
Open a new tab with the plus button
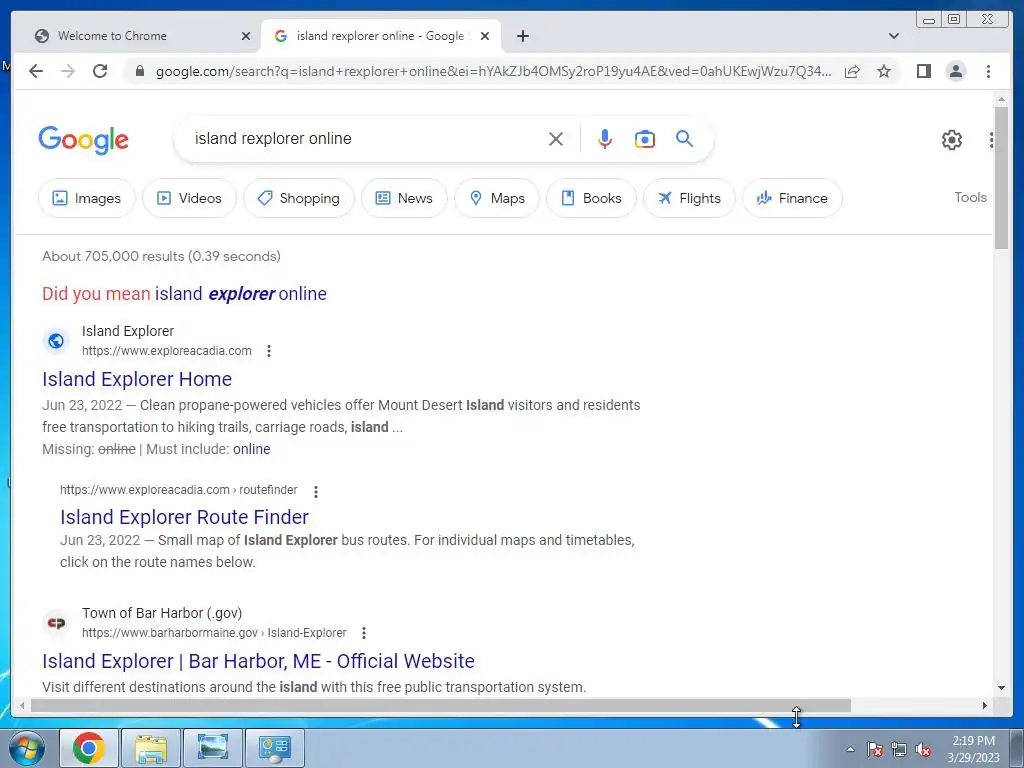tap(522, 36)
